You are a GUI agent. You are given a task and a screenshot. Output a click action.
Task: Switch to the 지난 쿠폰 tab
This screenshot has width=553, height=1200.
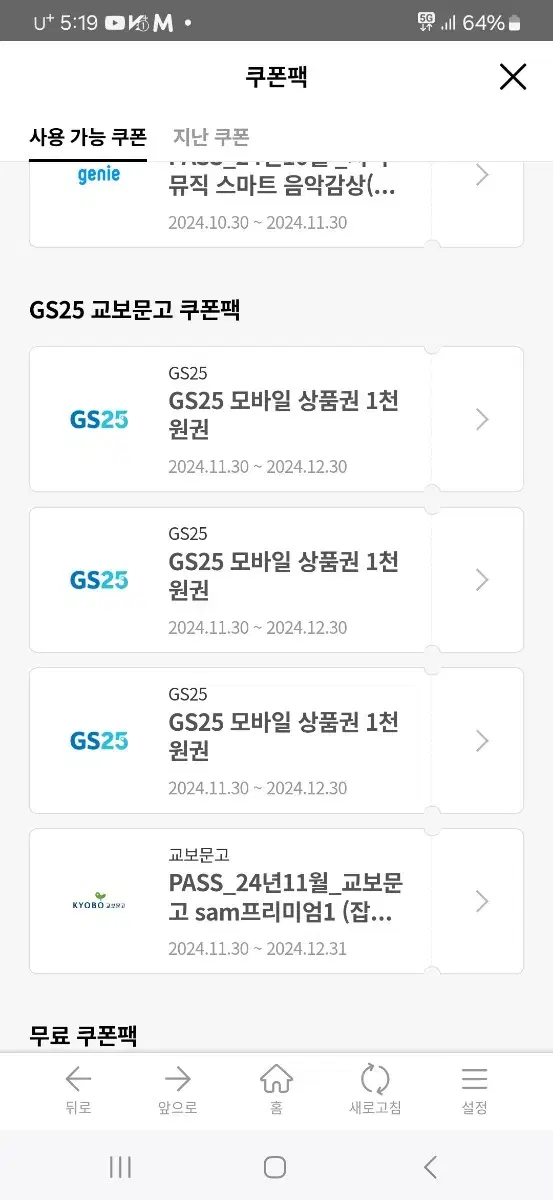[211, 137]
